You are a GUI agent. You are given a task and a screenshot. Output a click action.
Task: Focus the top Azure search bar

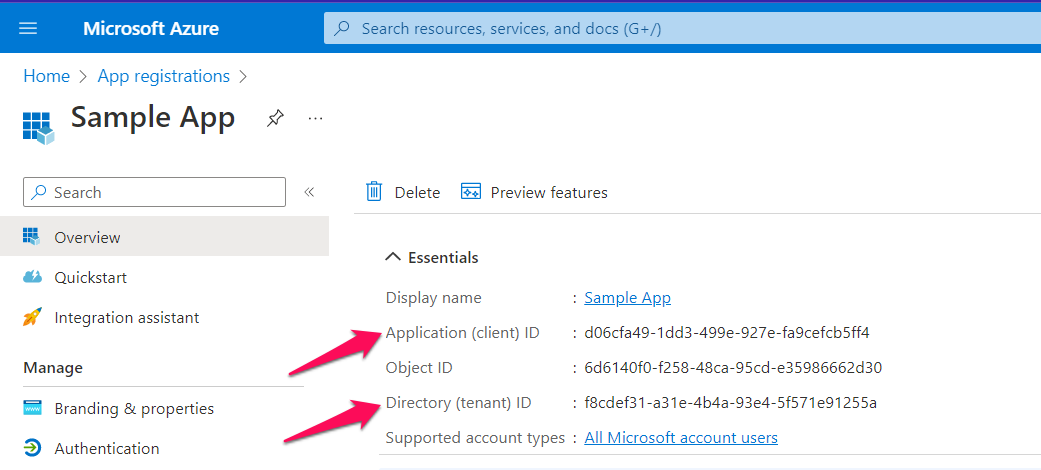click(680, 28)
